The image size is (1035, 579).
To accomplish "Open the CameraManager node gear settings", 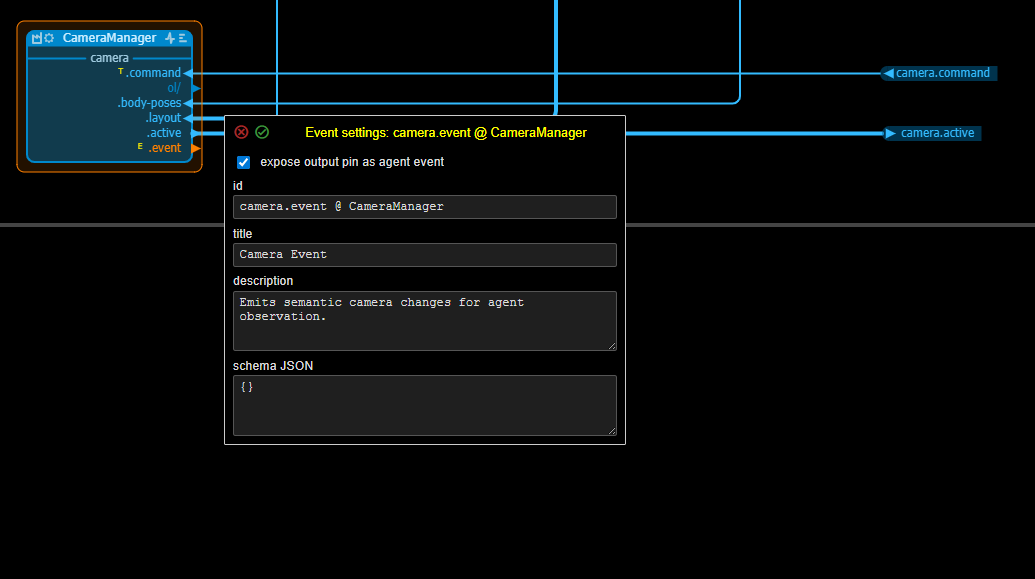I will tap(49, 38).
